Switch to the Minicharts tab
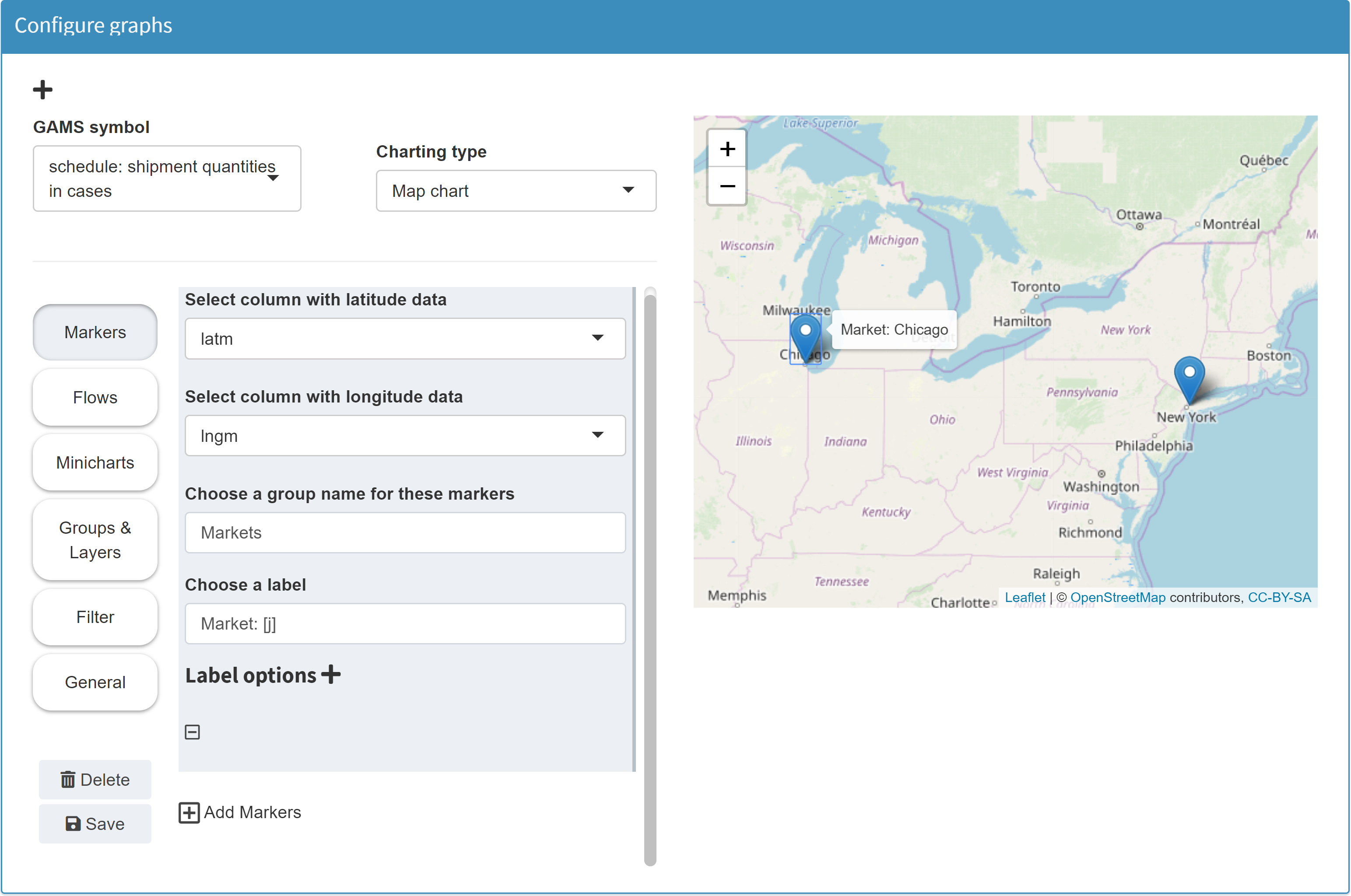Screen dimensions: 1351x896 (x=95, y=462)
